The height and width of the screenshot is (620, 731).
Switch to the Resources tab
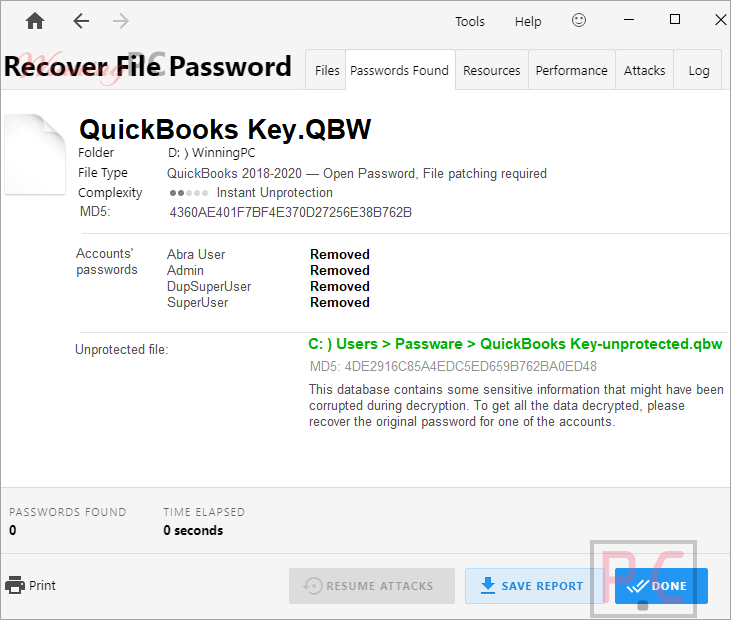(x=491, y=70)
